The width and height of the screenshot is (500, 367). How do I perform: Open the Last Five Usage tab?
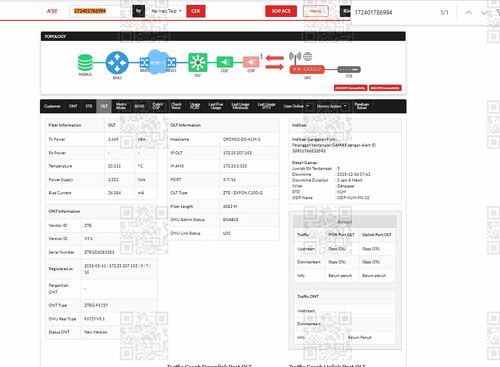pos(216,106)
